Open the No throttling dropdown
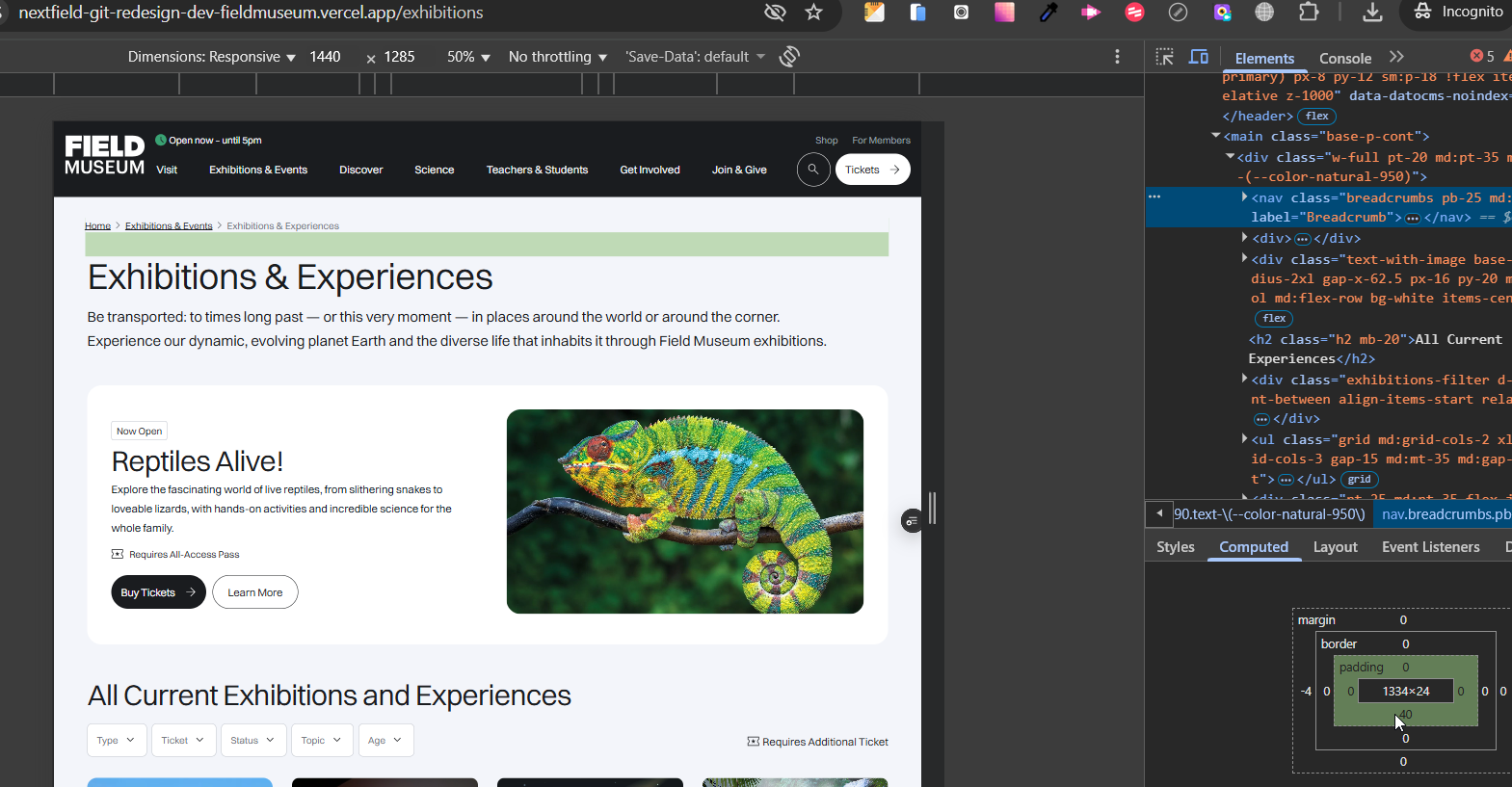This screenshot has height=787, width=1512. (x=557, y=57)
